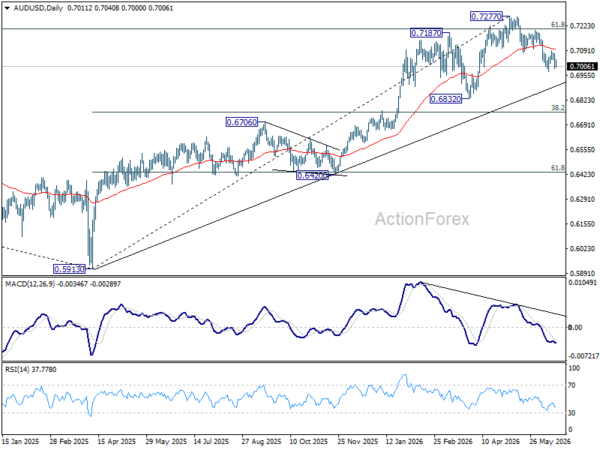Image resolution: width=600 pixels, height=450 pixels.
Task: Click the 0.69550 price axis value
Action: 582,75
